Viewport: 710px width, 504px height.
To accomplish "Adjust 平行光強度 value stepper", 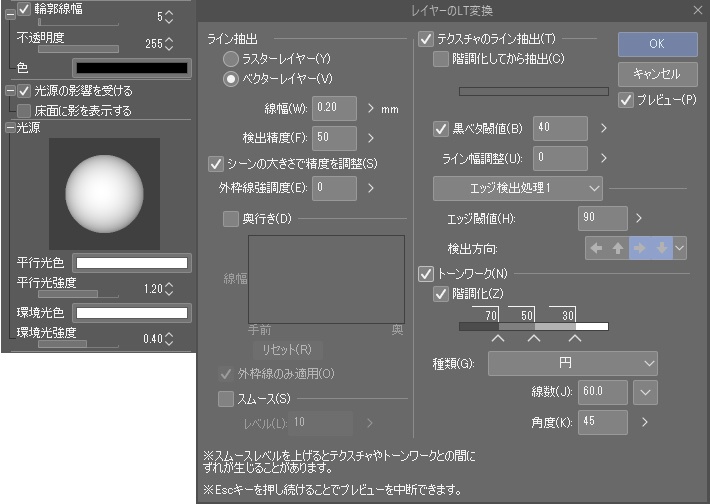I will click(169, 289).
